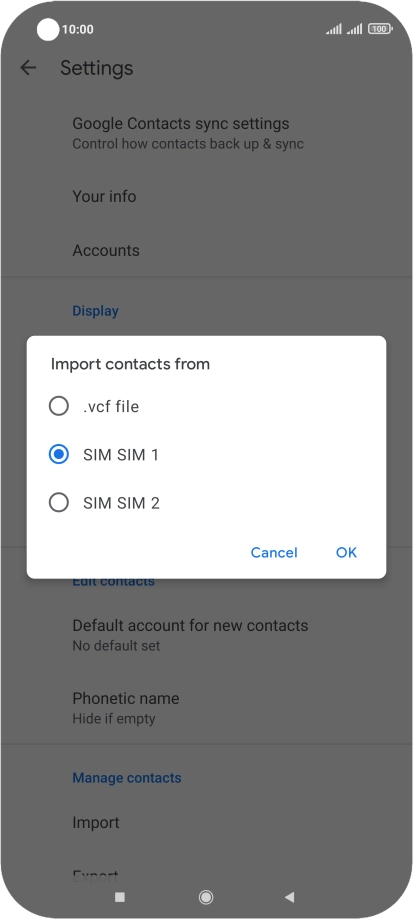
Task: Open Your info settings entry
Action: tap(206, 196)
